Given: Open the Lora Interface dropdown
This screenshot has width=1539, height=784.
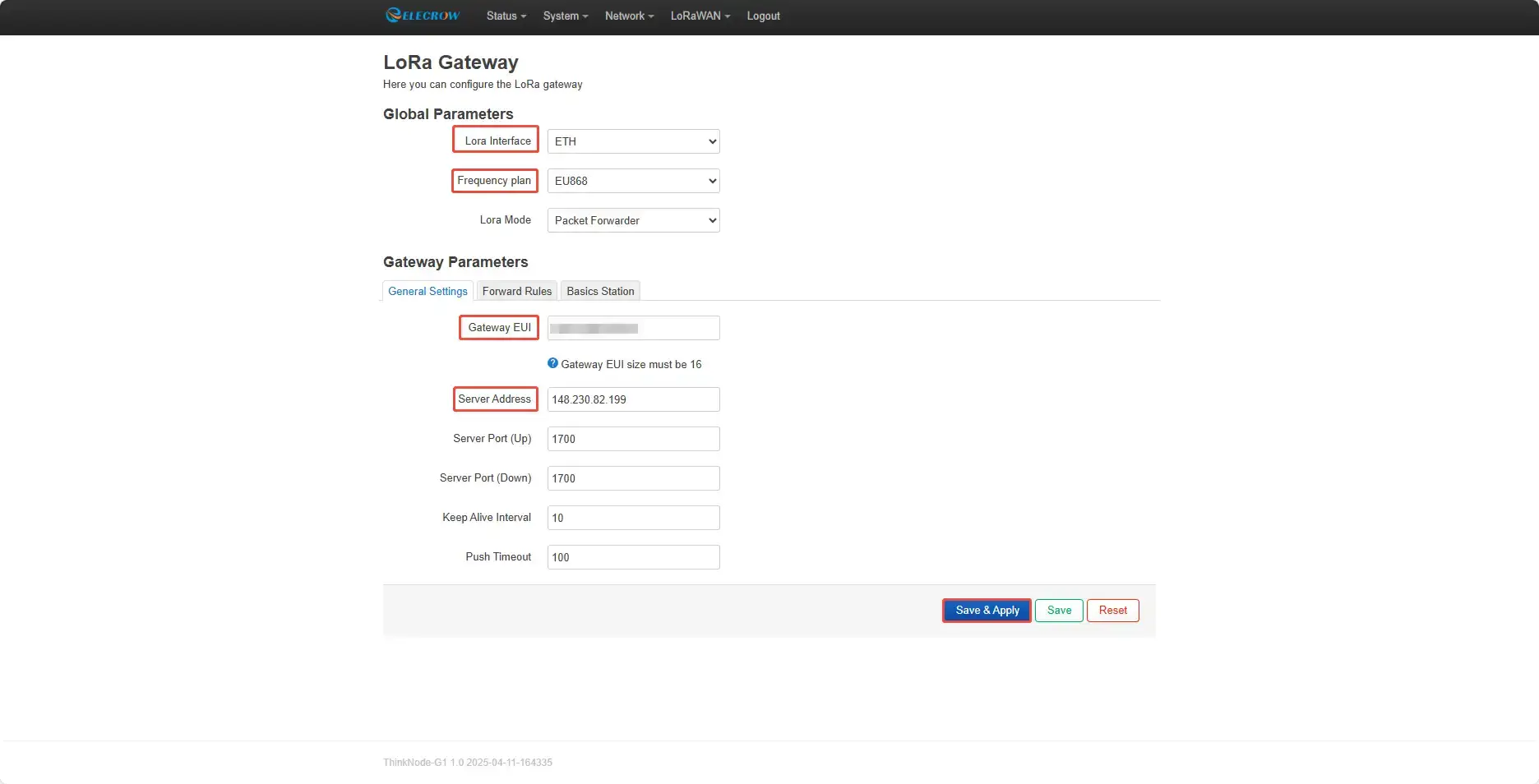Looking at the screenshot, I should coord(633,141).
